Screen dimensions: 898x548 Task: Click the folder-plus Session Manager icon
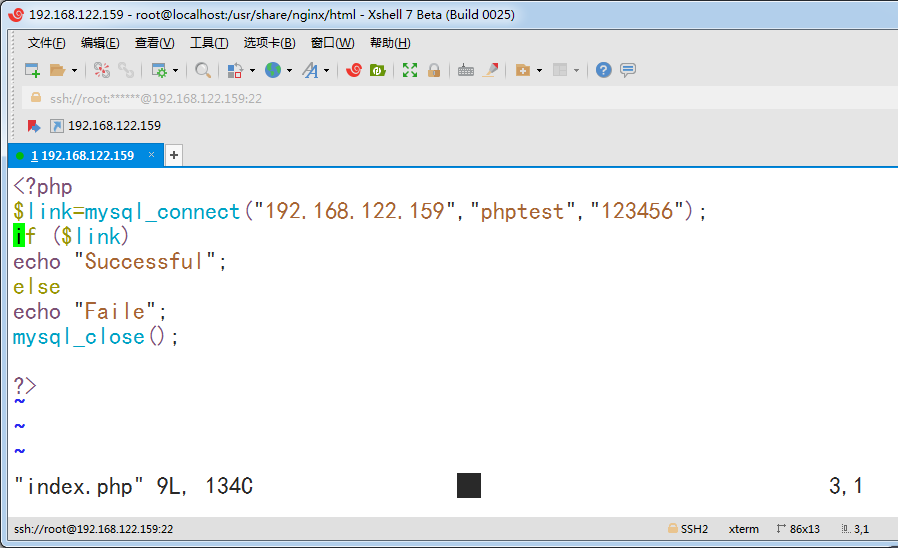coord(523,70)
